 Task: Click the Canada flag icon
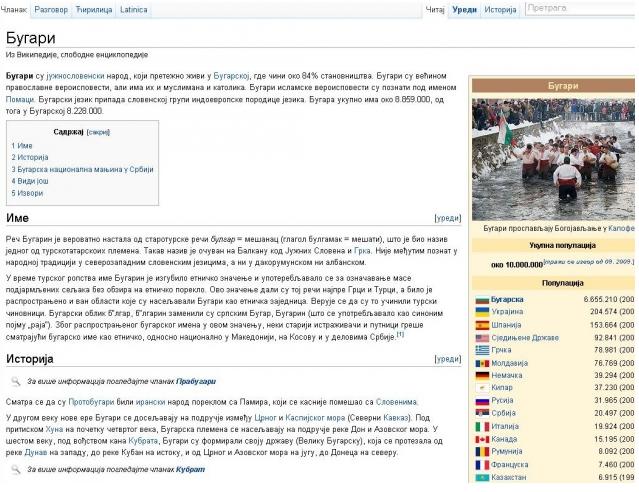tap(481, 438)
